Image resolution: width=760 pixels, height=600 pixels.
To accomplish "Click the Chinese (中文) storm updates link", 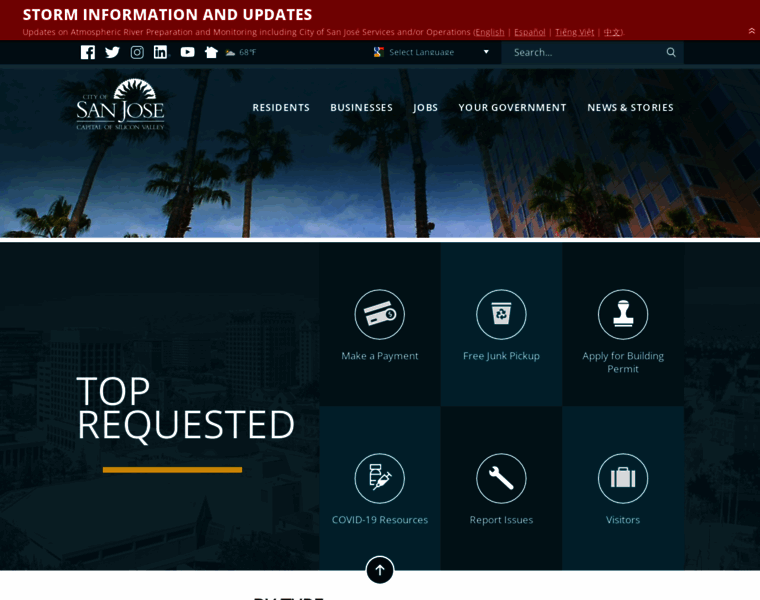I will [612, 32].
